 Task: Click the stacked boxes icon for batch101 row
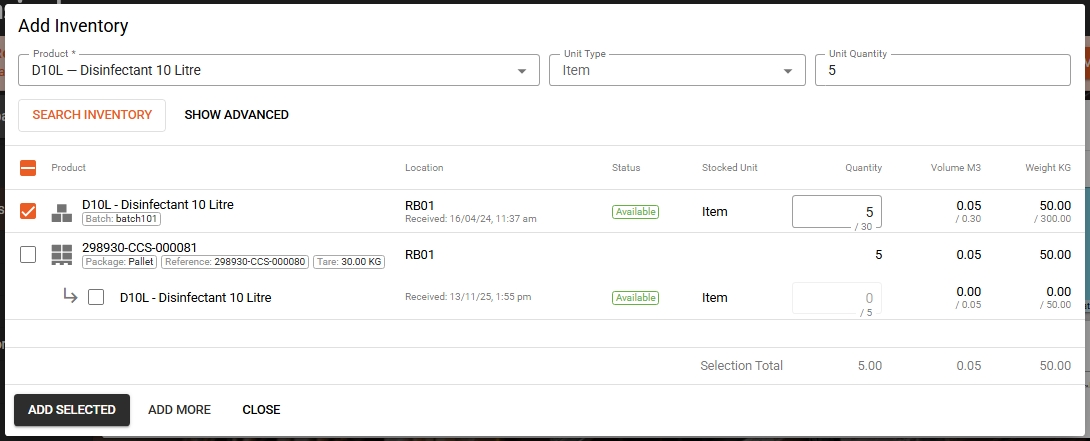pyautogui.click(x=62, y=213)
